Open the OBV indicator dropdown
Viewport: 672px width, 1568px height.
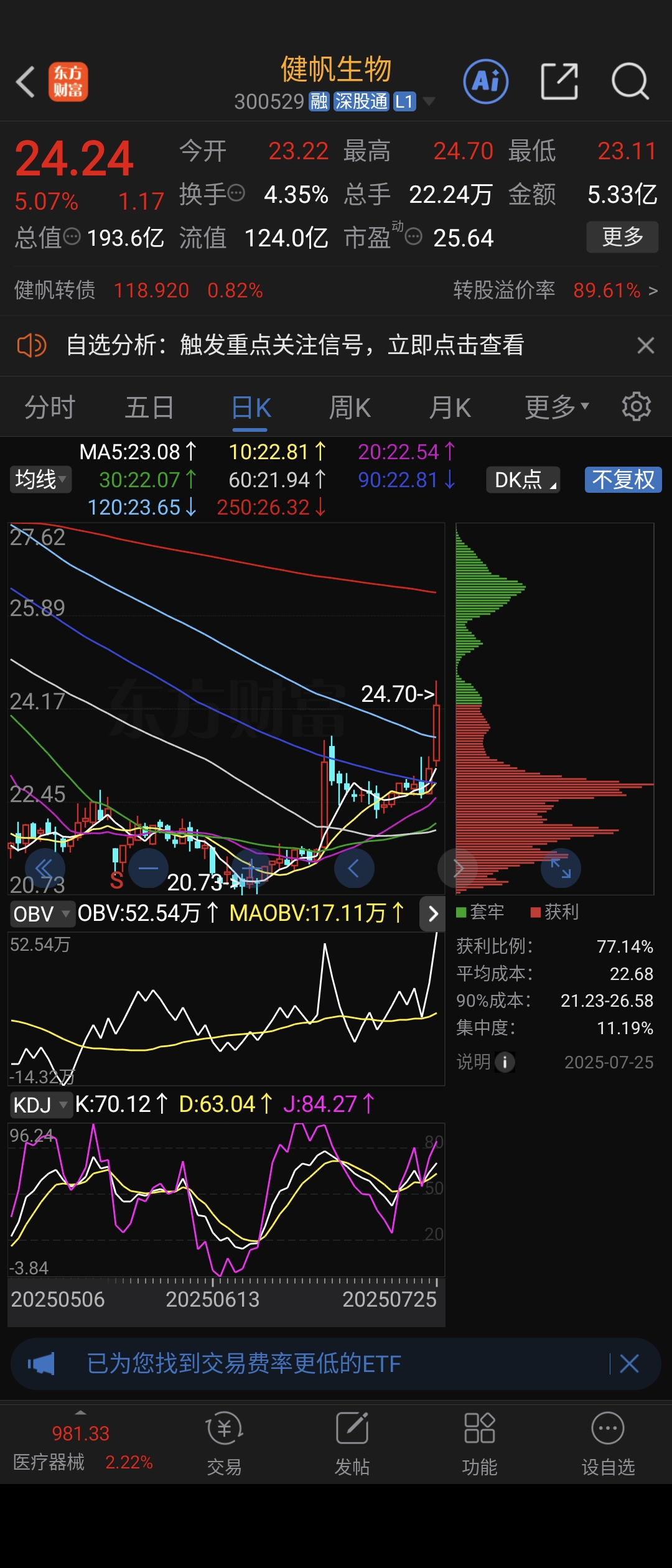click(42, 913)
